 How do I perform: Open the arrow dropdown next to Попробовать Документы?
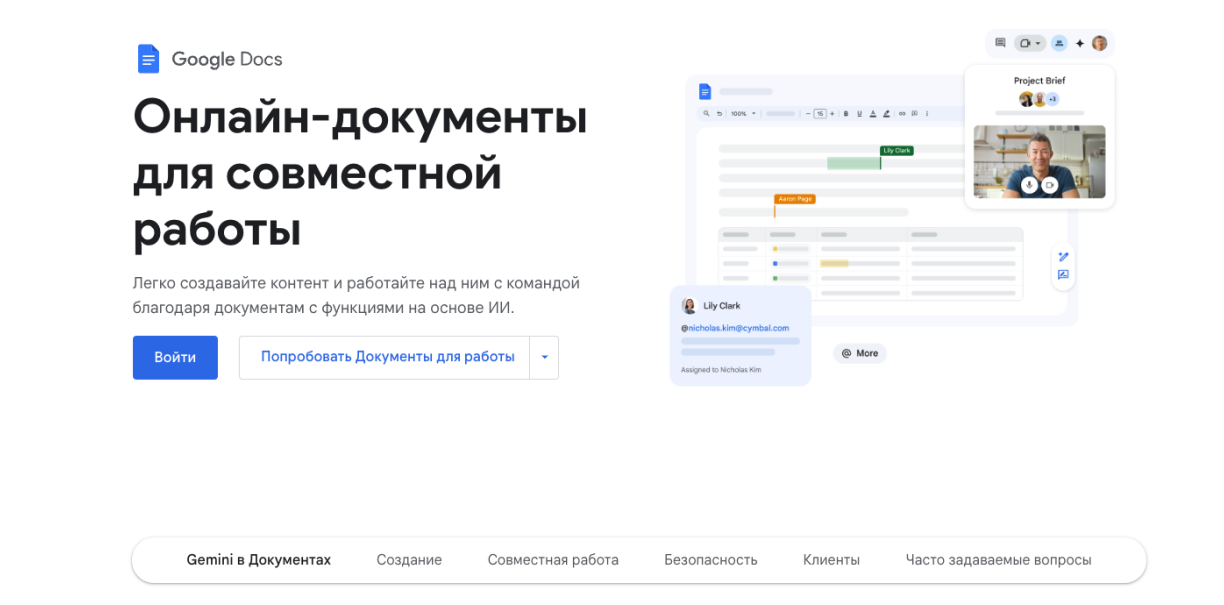click(544, 357)
